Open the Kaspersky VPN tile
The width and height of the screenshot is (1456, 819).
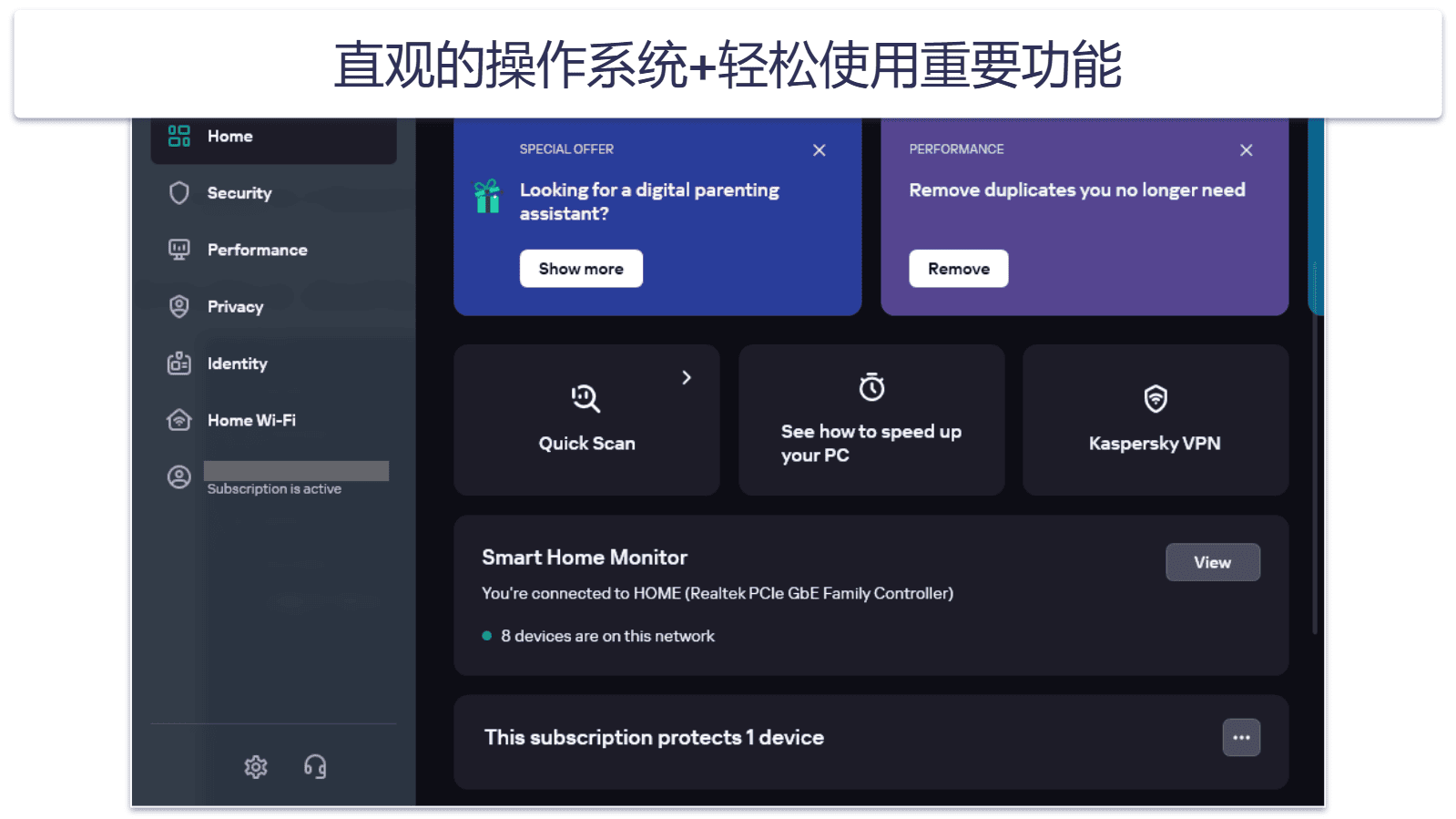click(1156, 420)
